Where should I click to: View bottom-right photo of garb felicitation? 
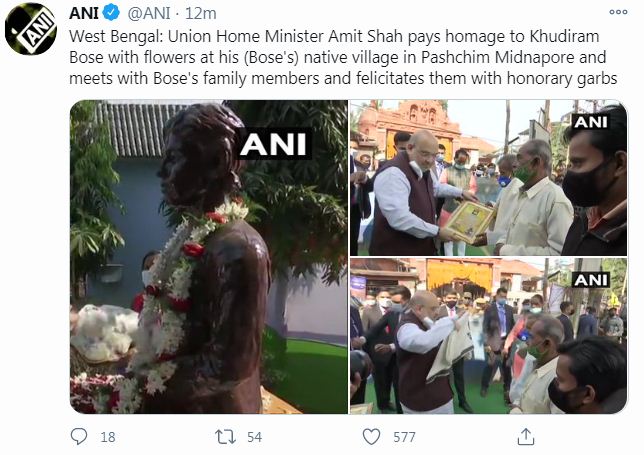tap(488, 336)
